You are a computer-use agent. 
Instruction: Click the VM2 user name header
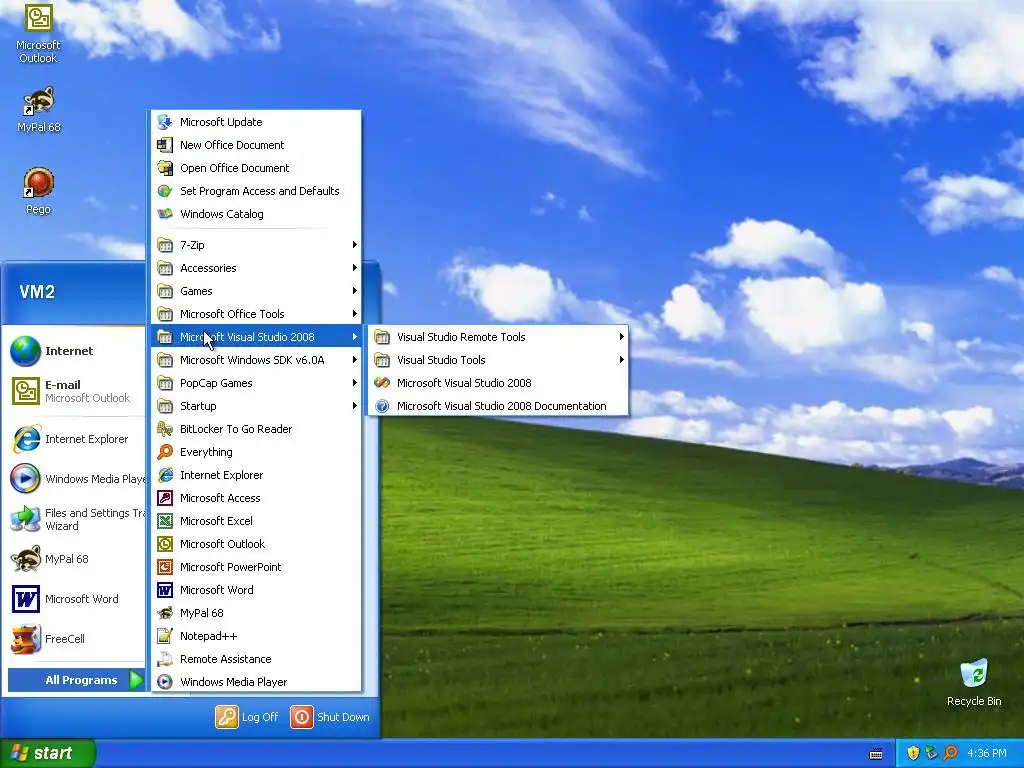(37, 291)
